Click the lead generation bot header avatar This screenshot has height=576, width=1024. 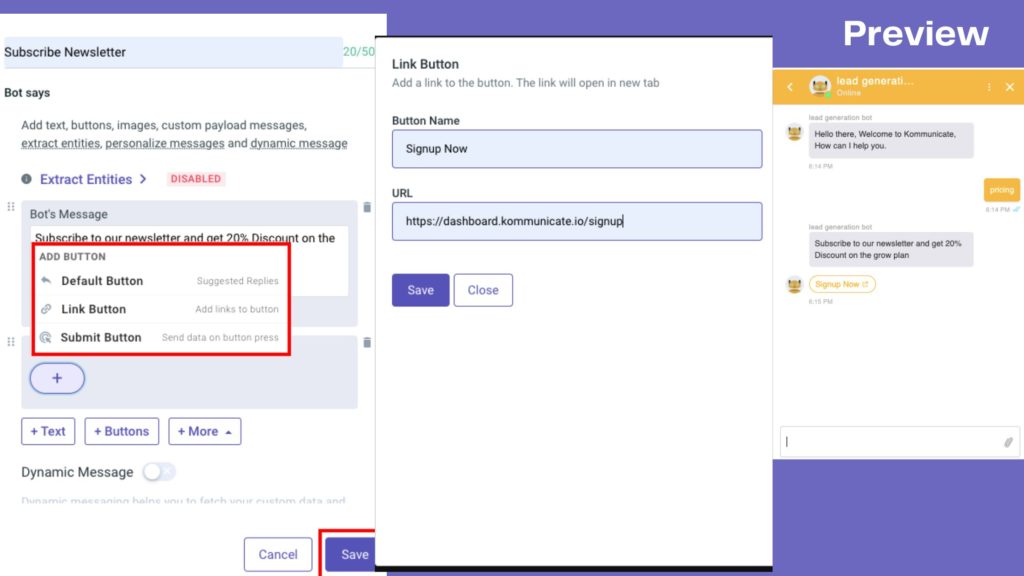coord(820,86)
